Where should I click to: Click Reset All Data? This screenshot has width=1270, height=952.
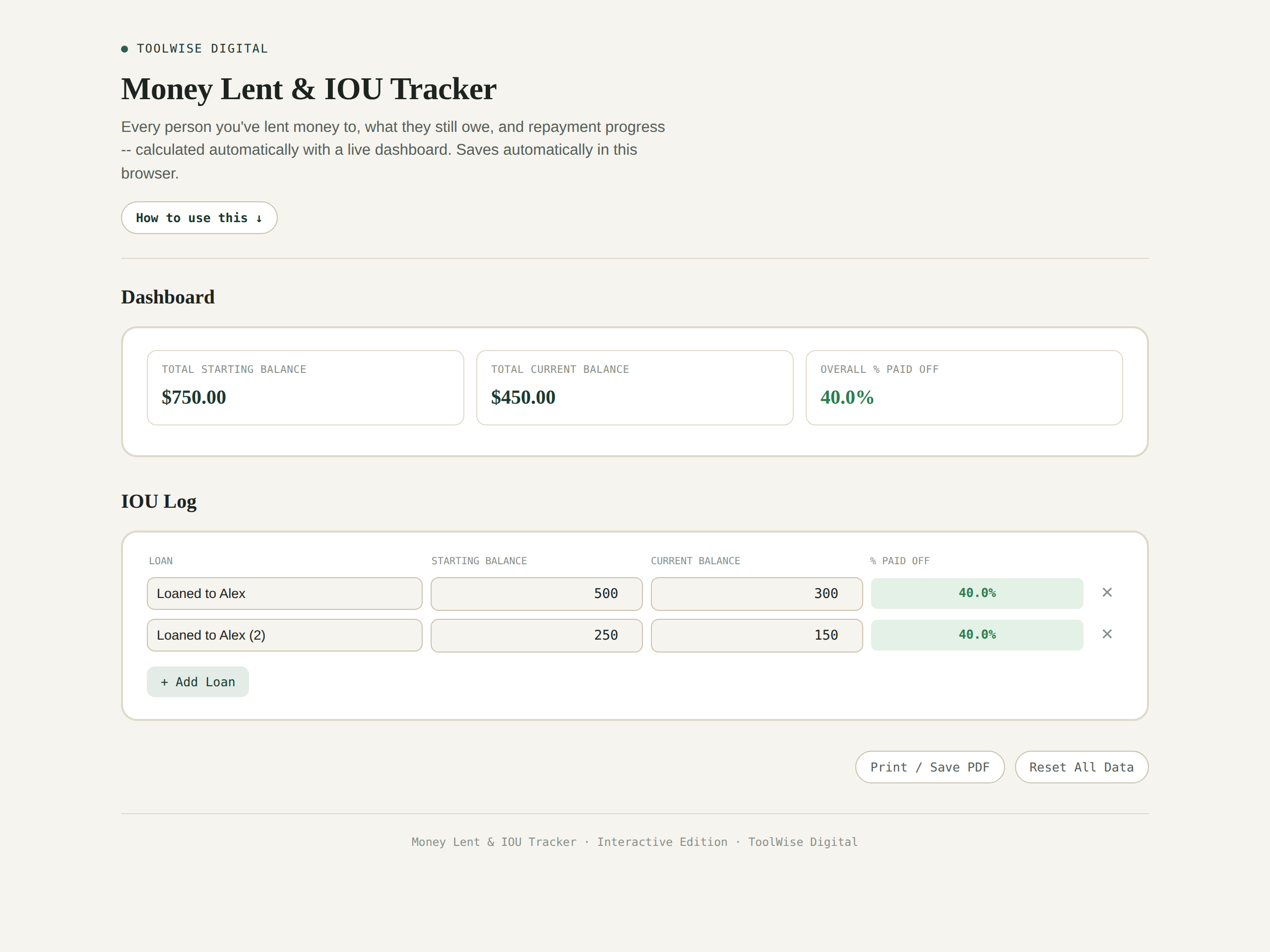click(1081, 767)
